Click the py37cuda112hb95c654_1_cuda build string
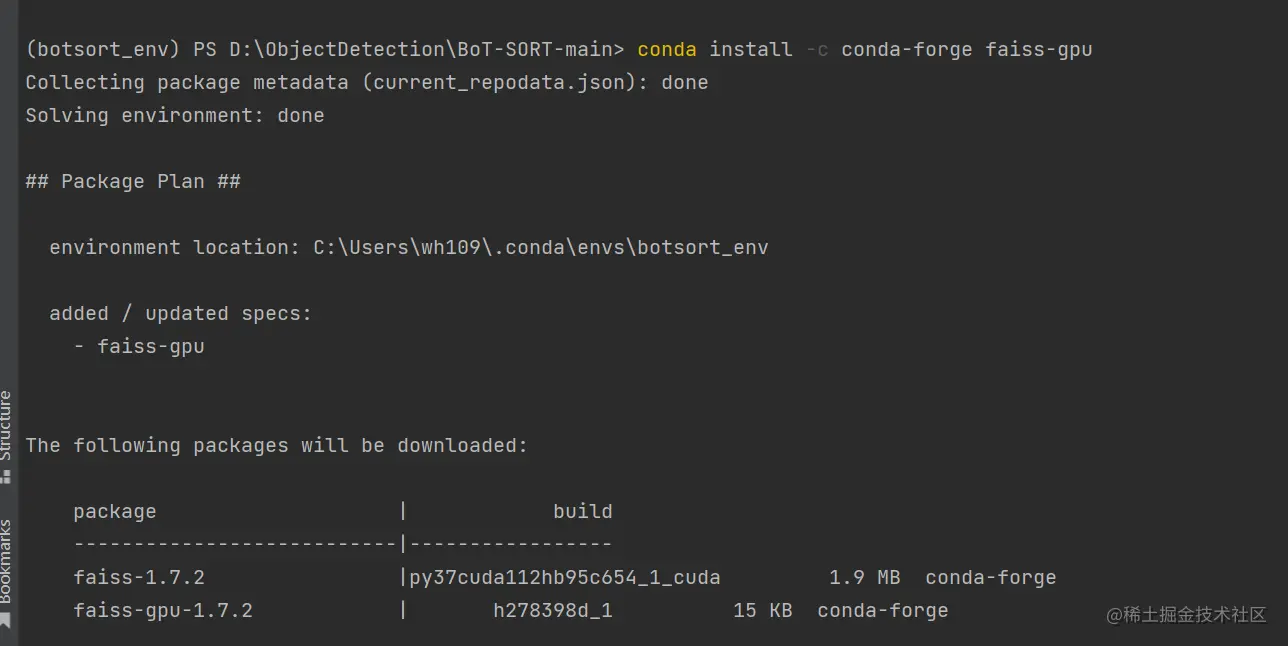The image size is (1288, 646). point(565,577)
